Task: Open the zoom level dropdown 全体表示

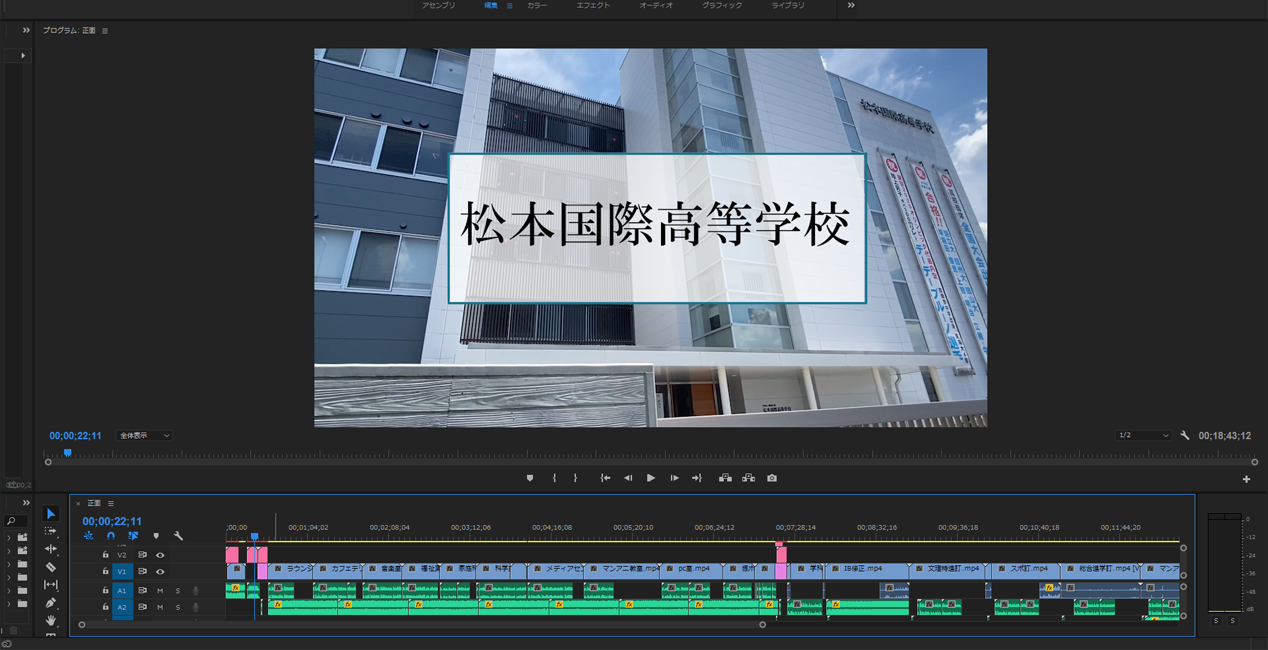Action: 144,436
